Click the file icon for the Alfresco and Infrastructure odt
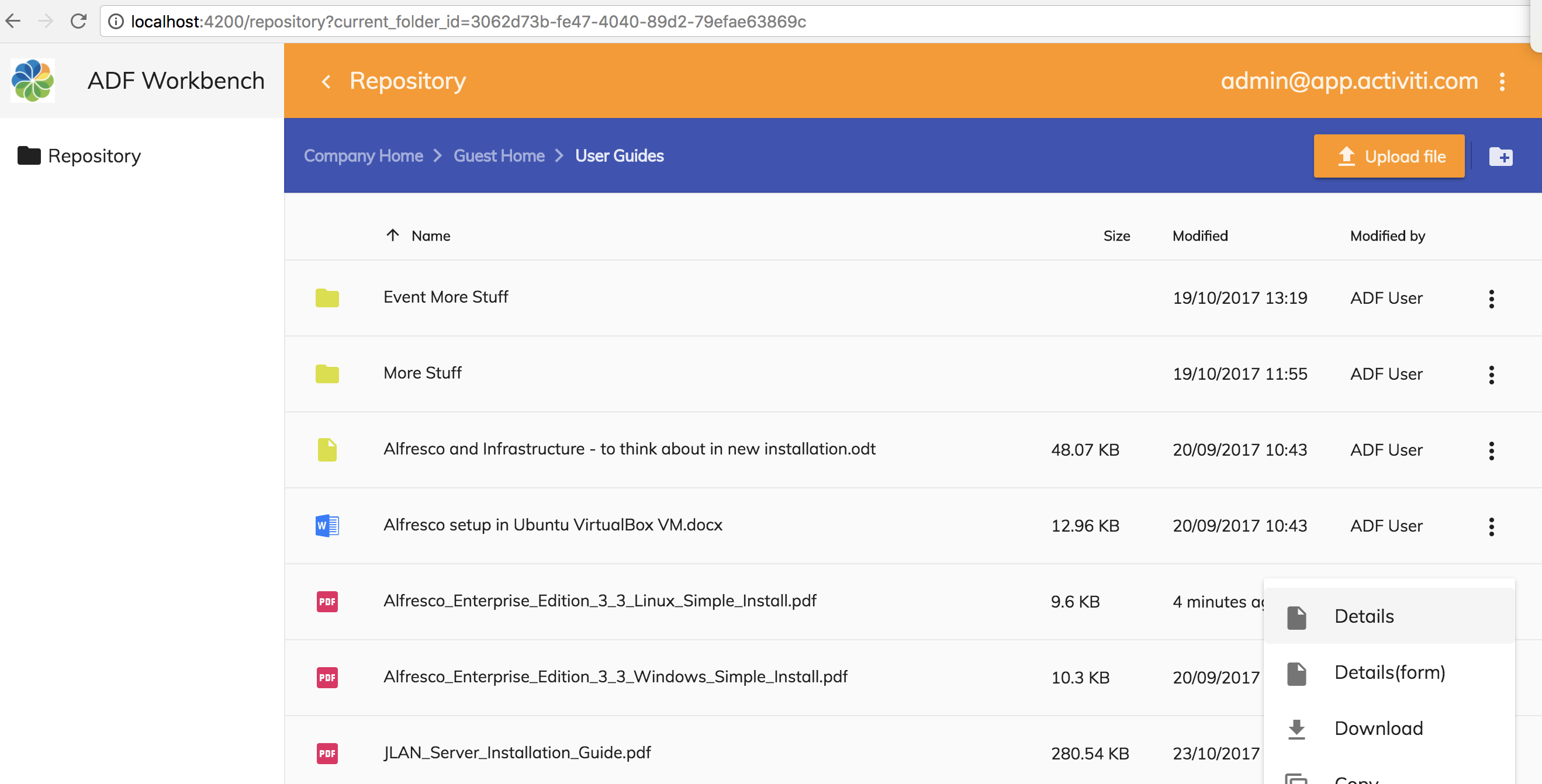 (327, 449)
